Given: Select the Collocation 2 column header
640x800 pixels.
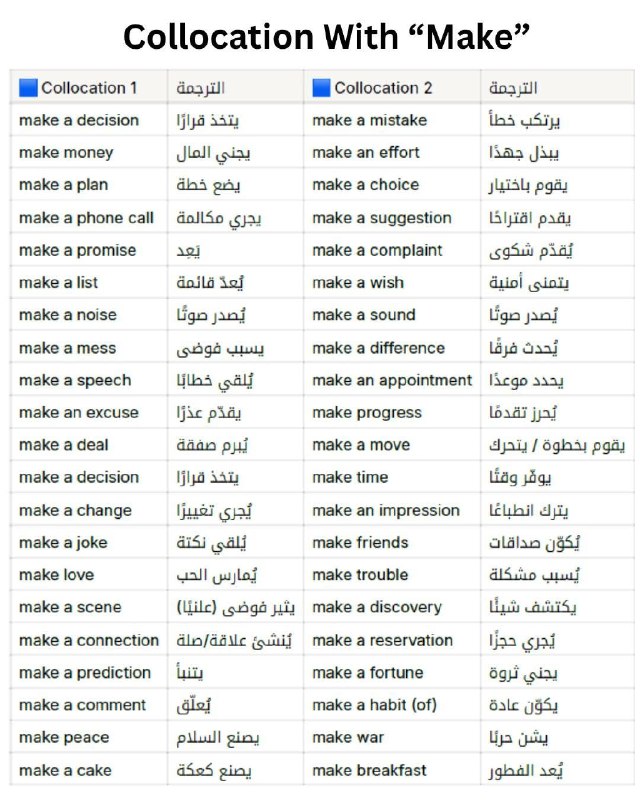Looking at the screenshot, I should point(392,88).
